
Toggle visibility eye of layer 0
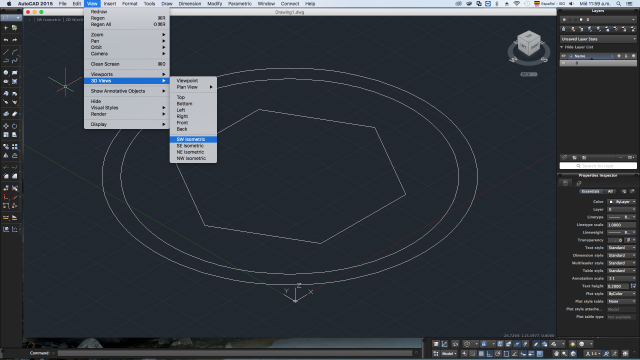564,63
